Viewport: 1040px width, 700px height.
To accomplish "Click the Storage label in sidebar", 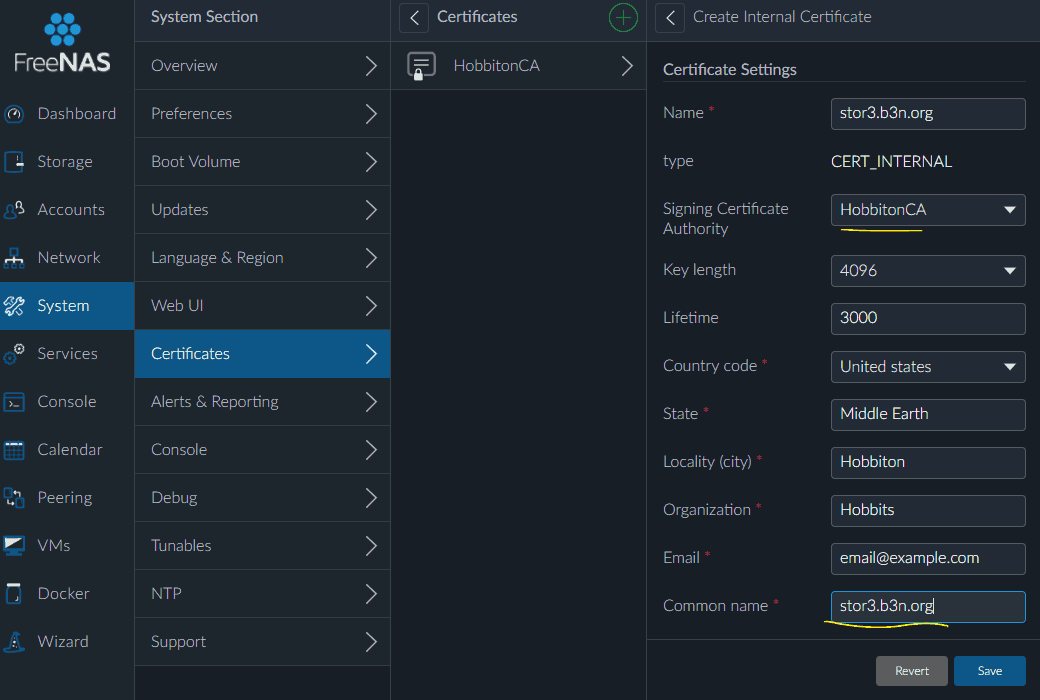I will click(65, 162).
